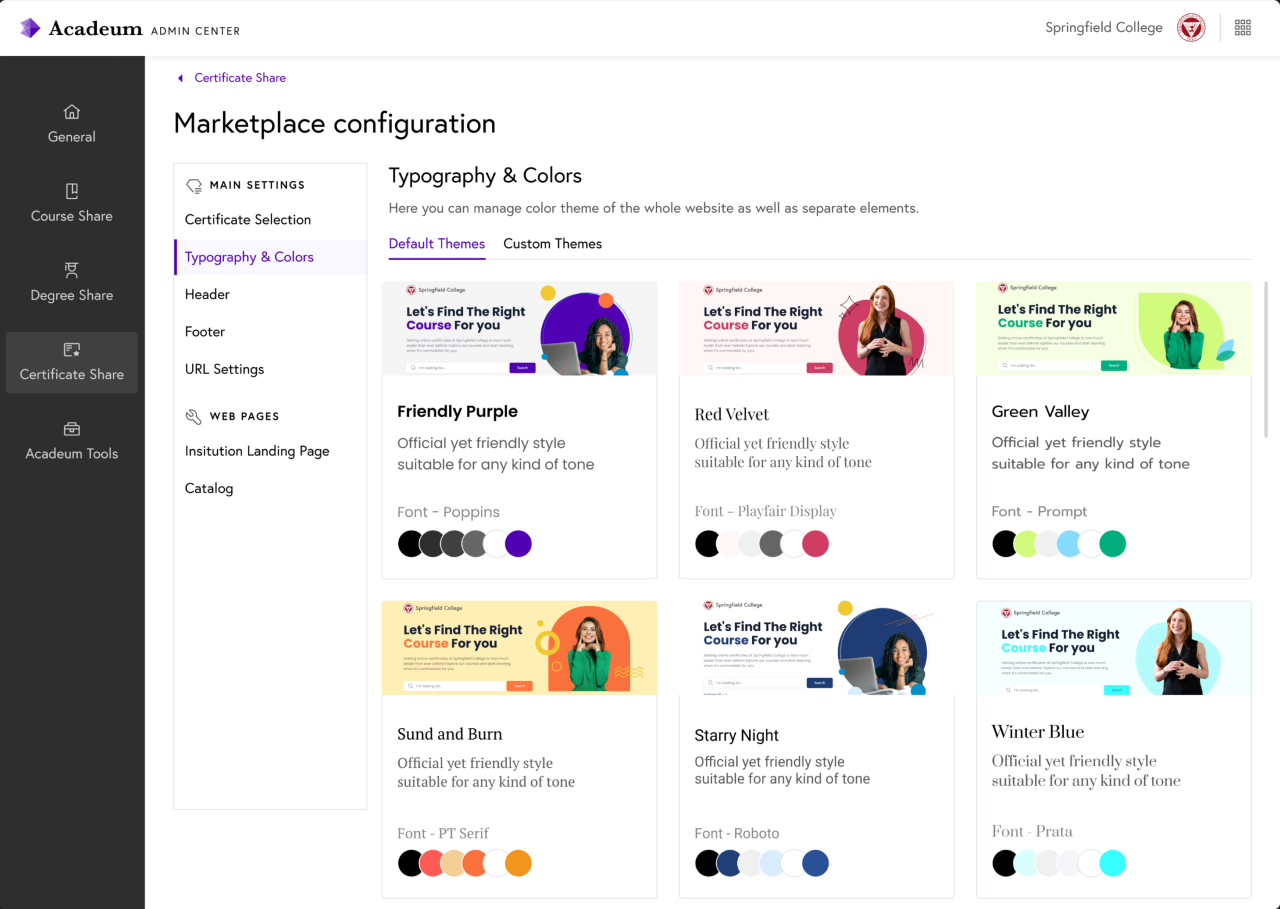Select the Red Velvet theme preview
The image size is (1280, 909).
coord(816,329)
